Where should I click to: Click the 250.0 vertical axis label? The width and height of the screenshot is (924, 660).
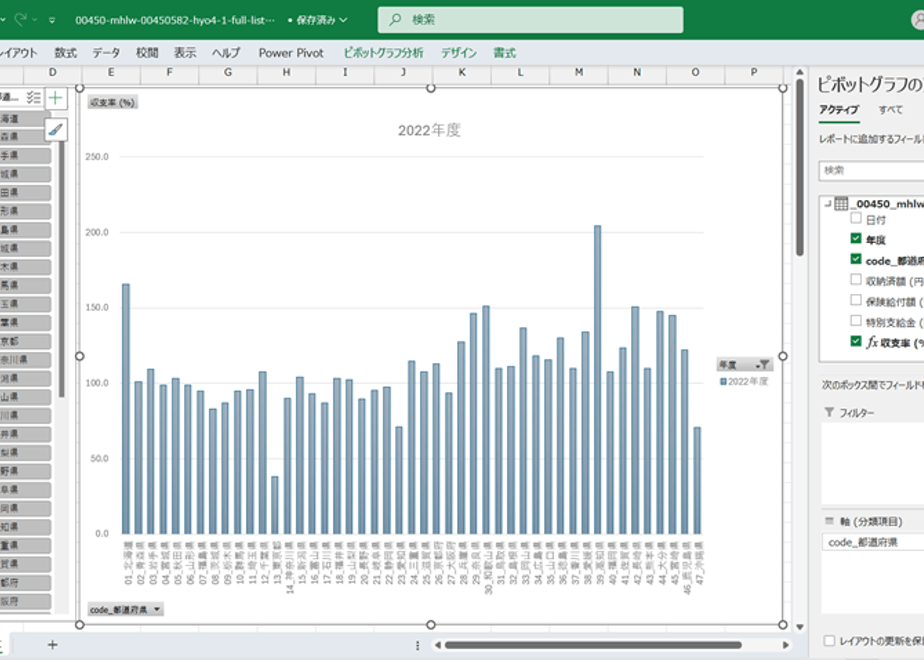[97, 157]
